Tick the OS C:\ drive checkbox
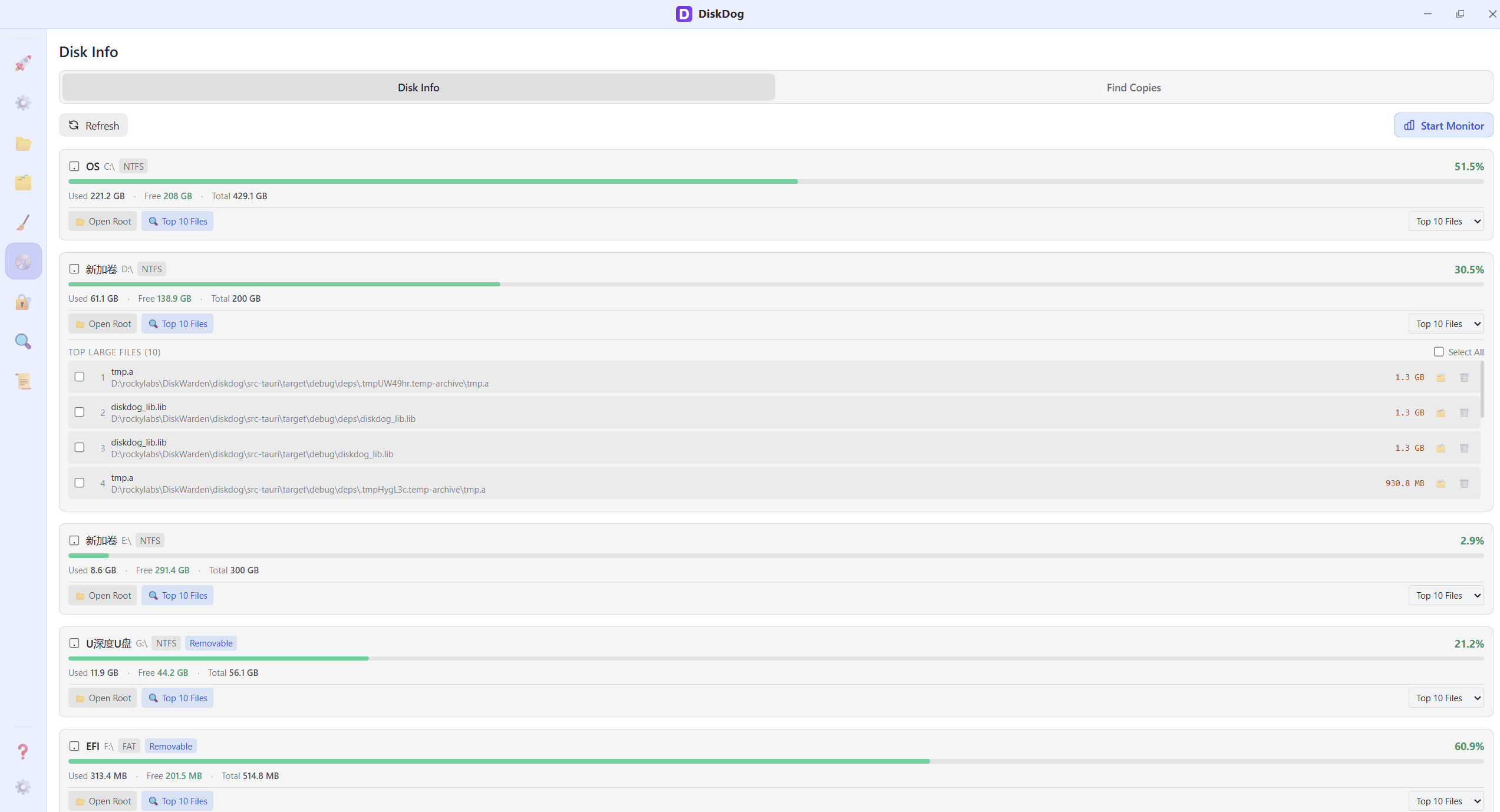Screen dimensions: 1500x812 (74, 167)
